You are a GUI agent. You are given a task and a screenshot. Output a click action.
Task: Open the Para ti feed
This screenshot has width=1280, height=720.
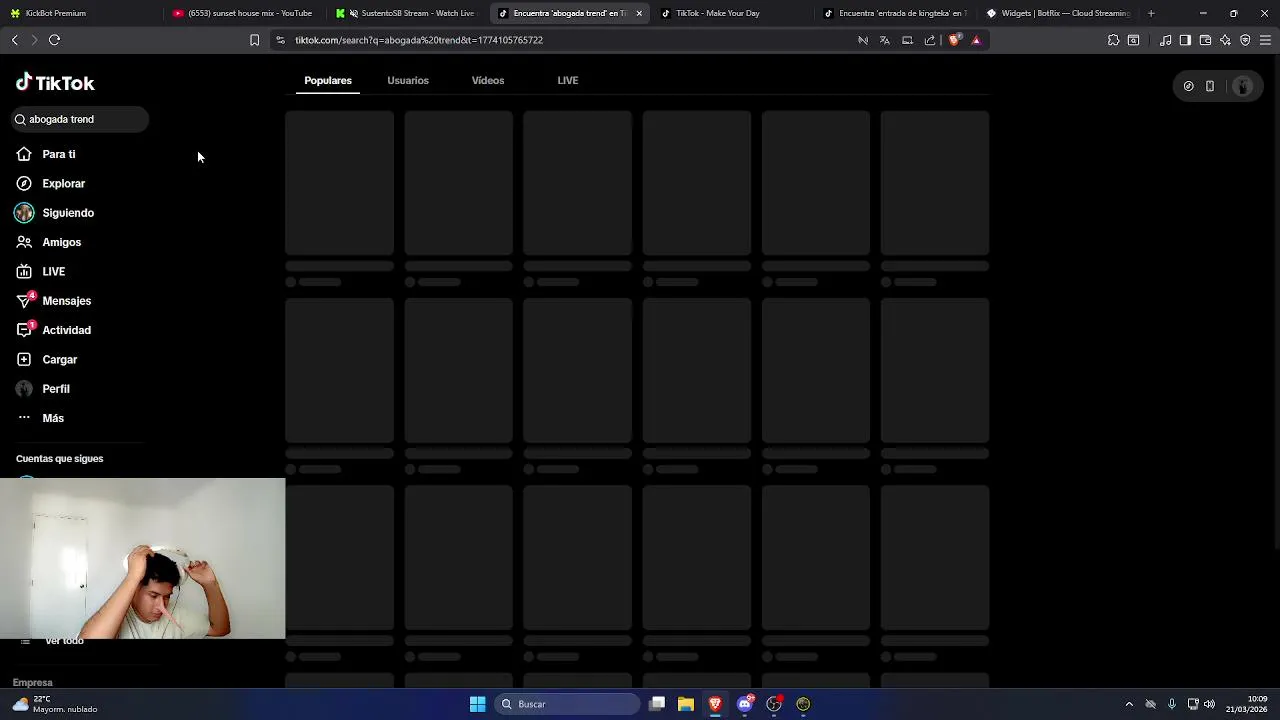pyautogui.click(x=59, y=154)
